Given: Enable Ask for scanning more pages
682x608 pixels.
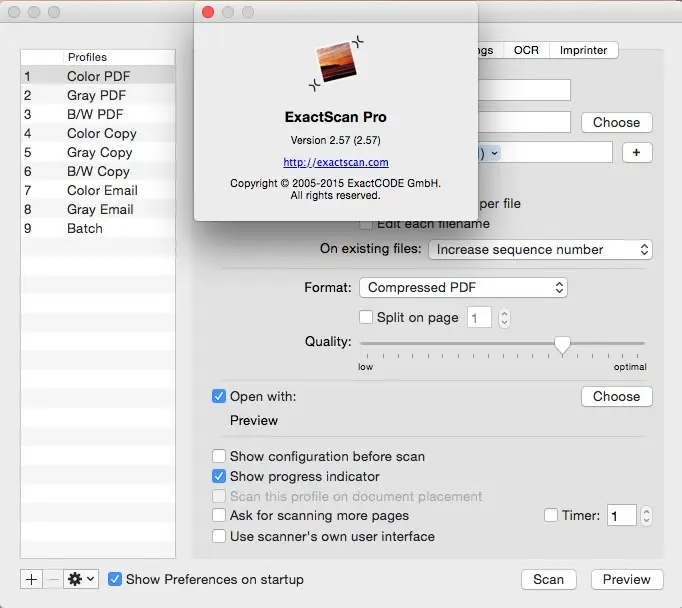Looking at the screenshot, I should 219,515.
